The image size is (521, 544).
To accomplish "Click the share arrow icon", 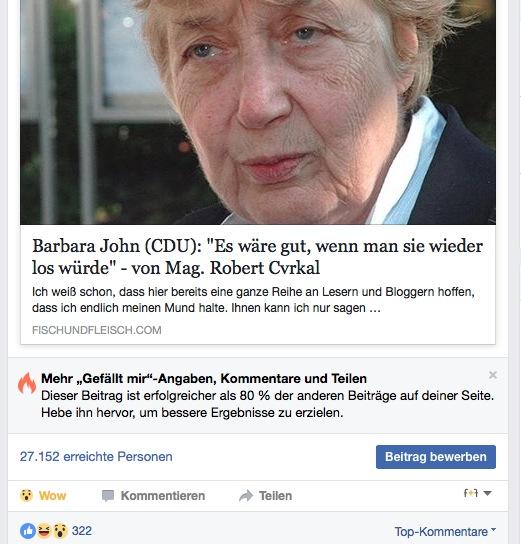I will pyautogui.click(x=246, y=496).
